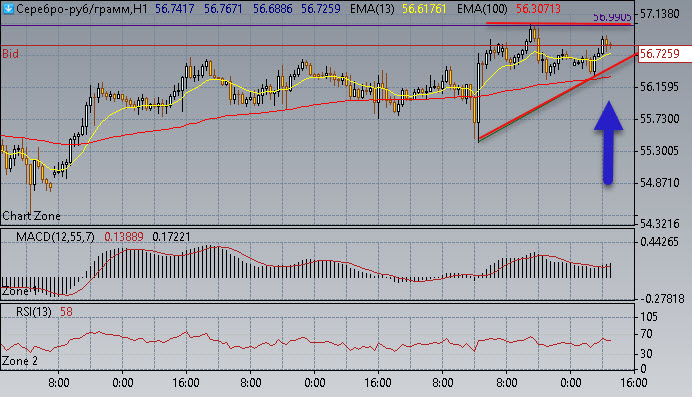Select the red ascending trend line
692x397 pixels.
tap(558, 97)
